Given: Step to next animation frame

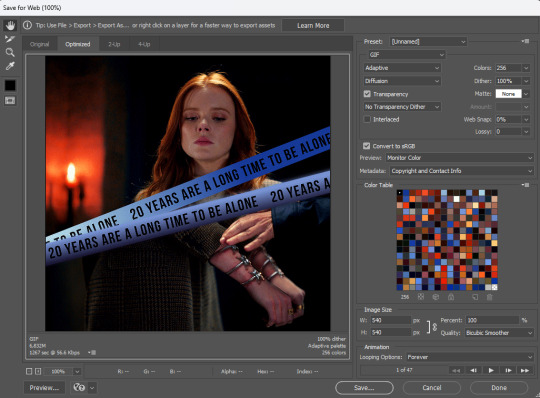Looking at the screenshot, I should pyautogui.click(x=508, y=370).
